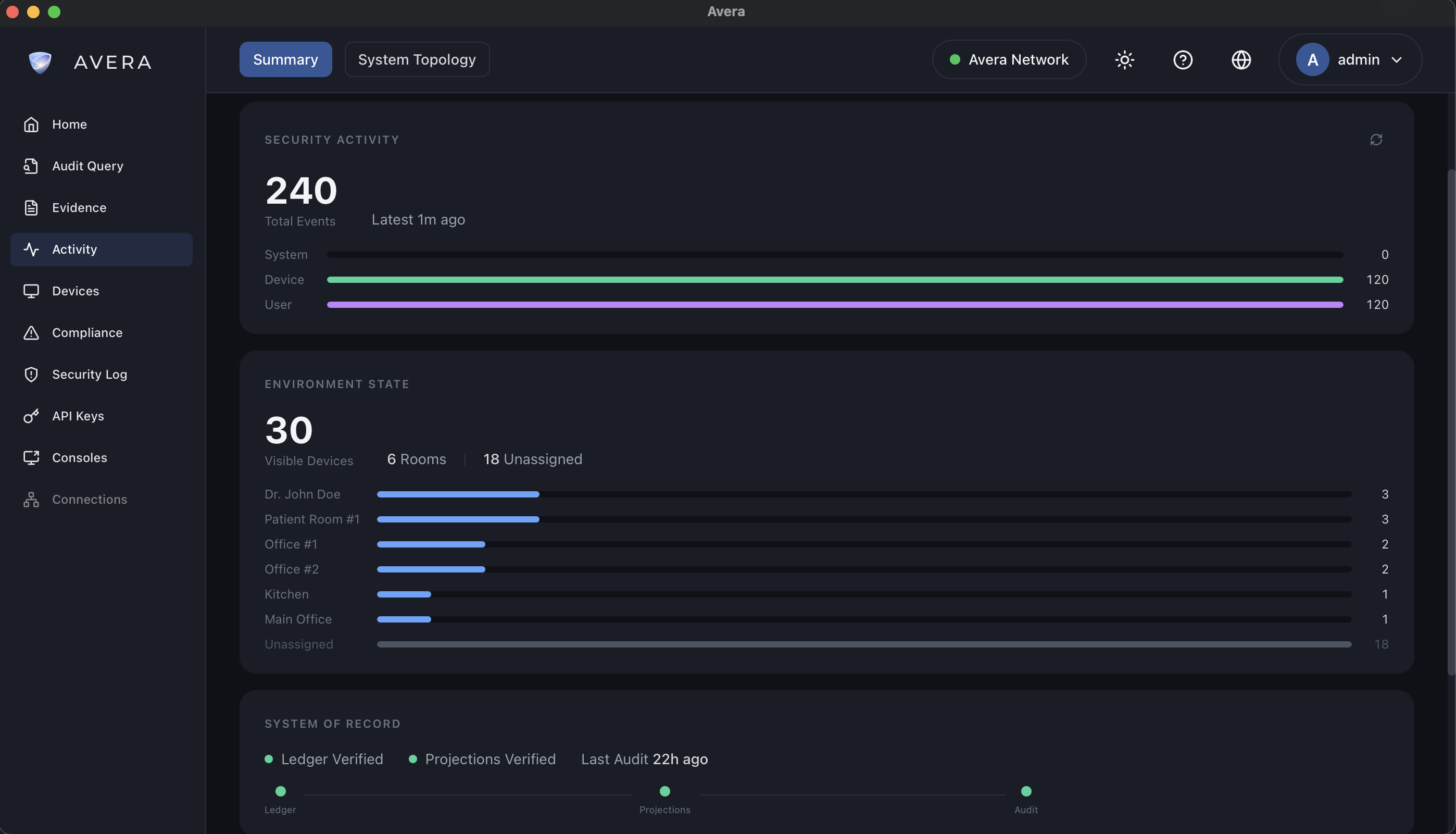
Task: Open the Consoles icon in the sidebar
Action: pyautogui.click(x=31, y=457)
